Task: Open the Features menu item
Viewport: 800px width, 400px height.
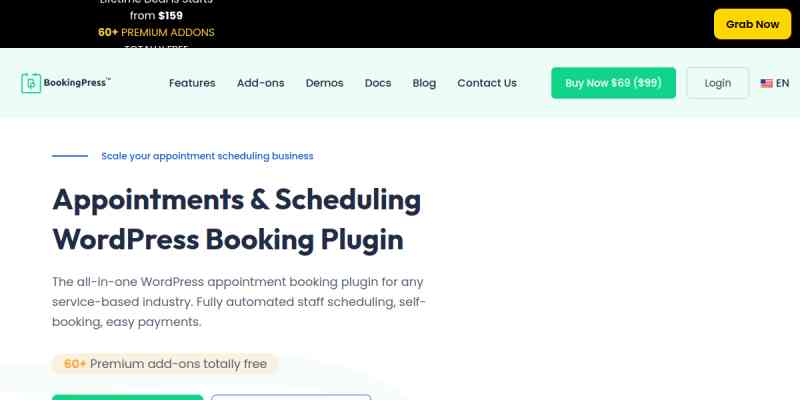Action: 192,83
